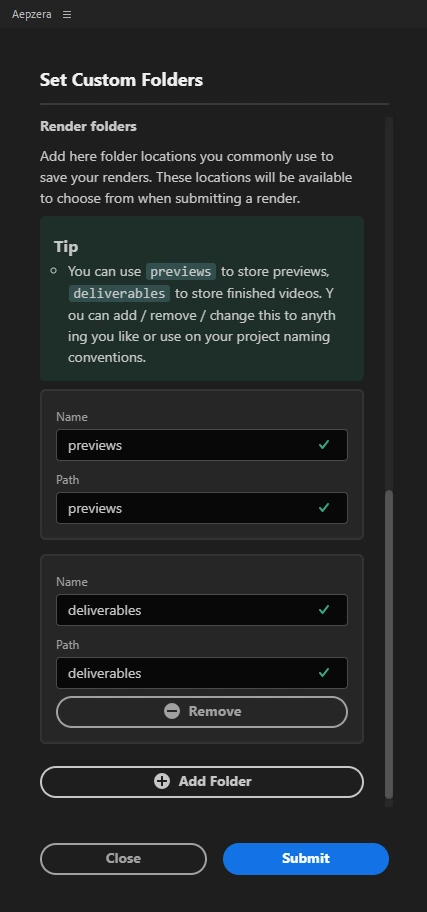427x912 pixels.
Task: Open the Aepzera panel hamburger menu
Action: [x=67, y=15]
